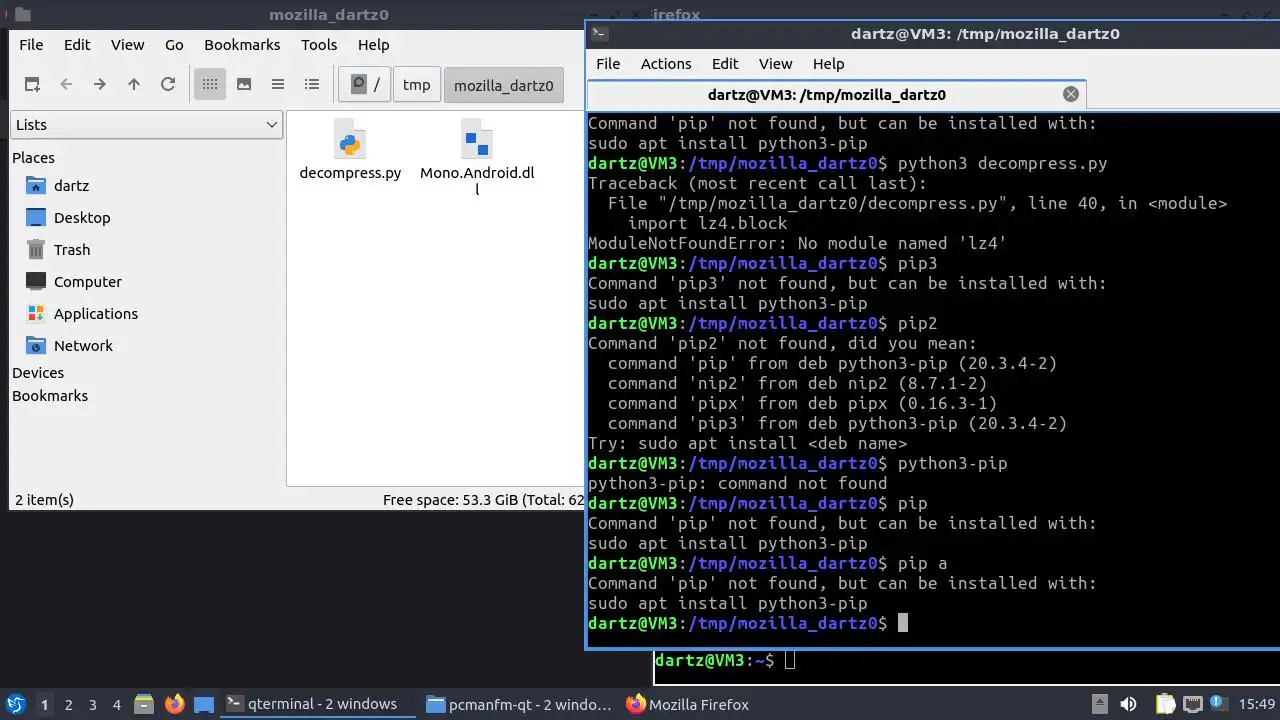Open file manager Edit menu
The image size is (1280, 720).
77,45
